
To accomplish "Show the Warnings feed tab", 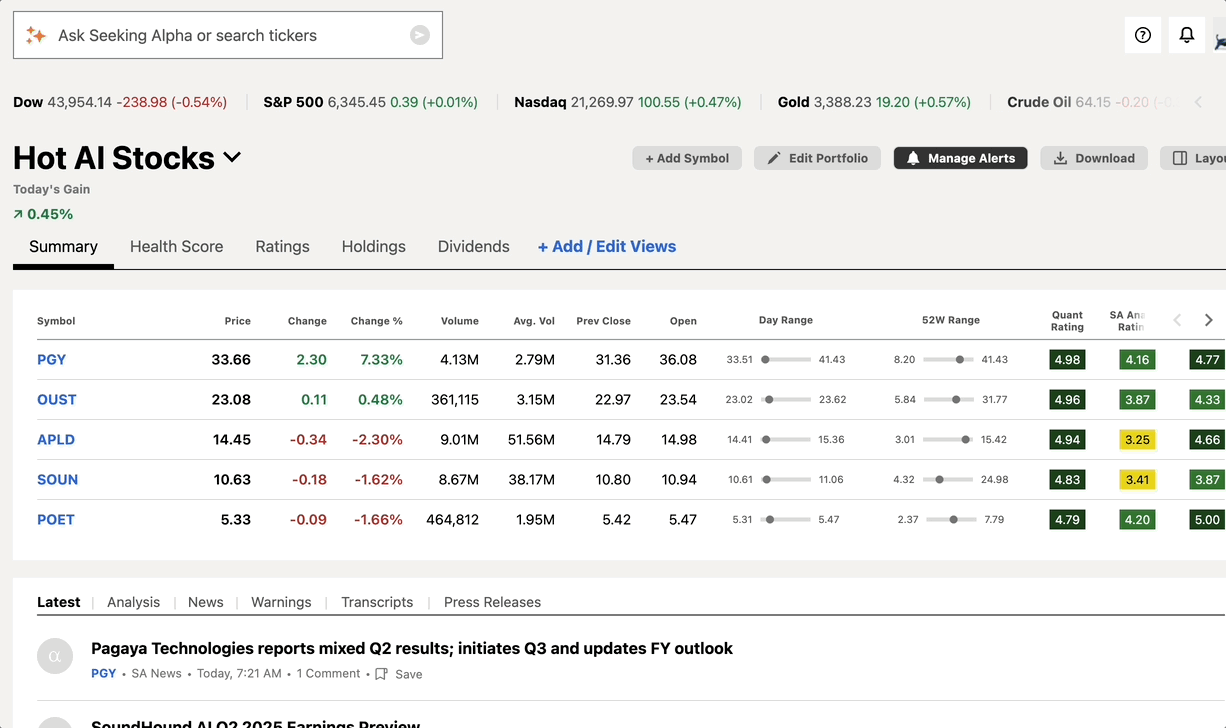I will 281,602.
